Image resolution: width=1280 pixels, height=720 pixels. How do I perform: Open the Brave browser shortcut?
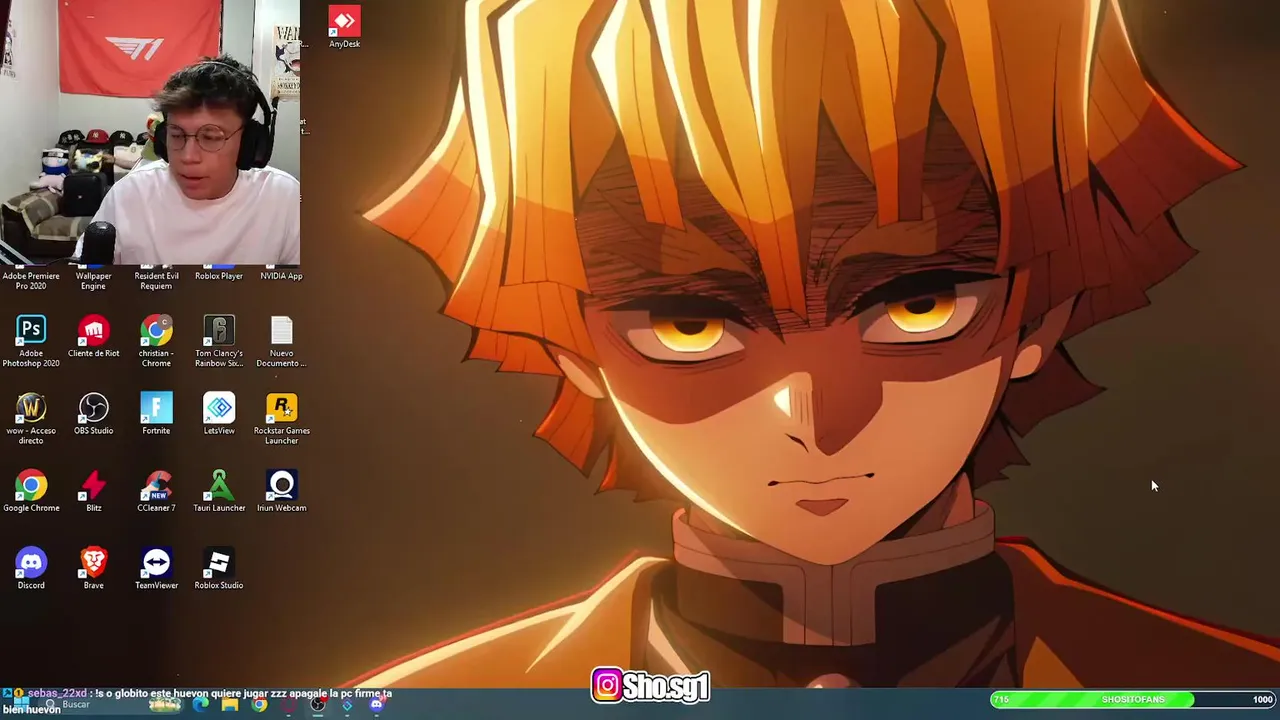pyautogui.click(x=93, y=569)
